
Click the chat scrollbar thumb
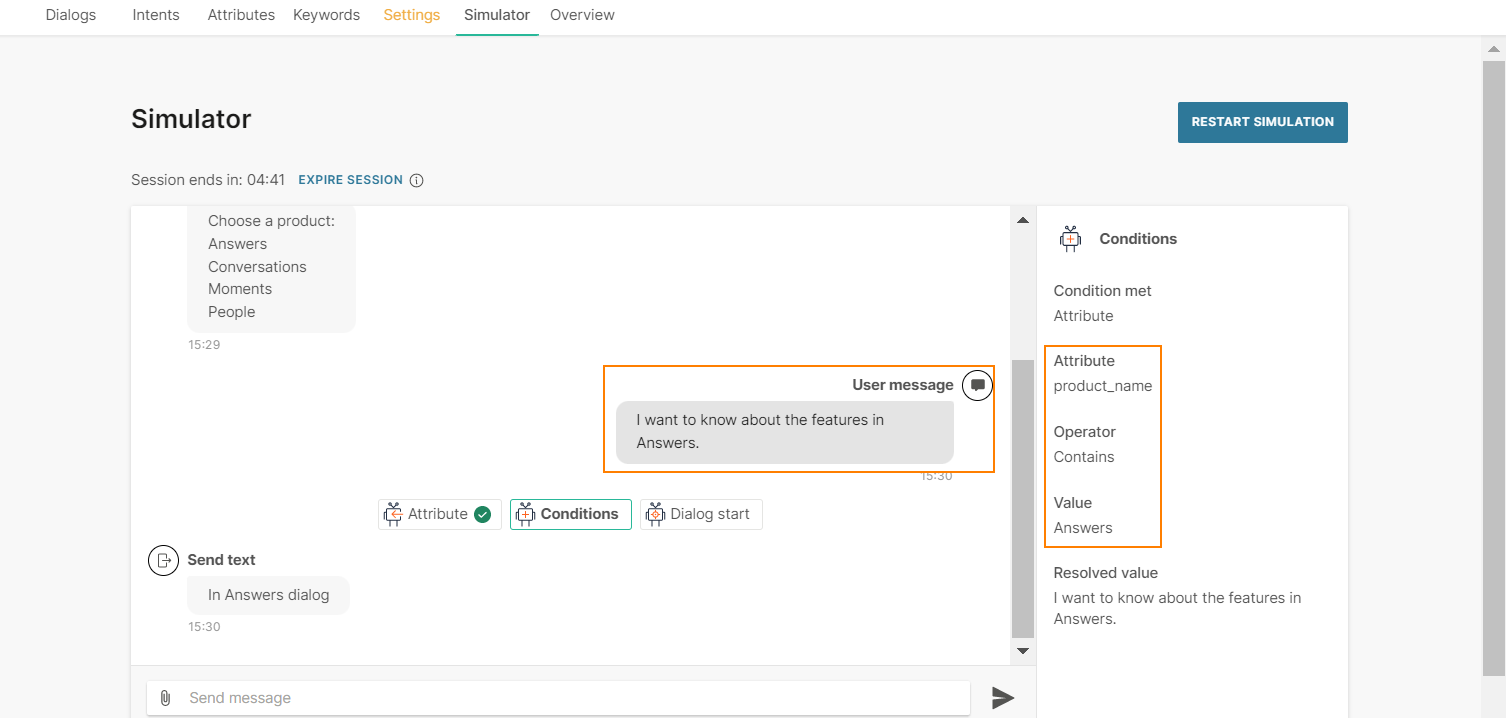point(1022,498)
